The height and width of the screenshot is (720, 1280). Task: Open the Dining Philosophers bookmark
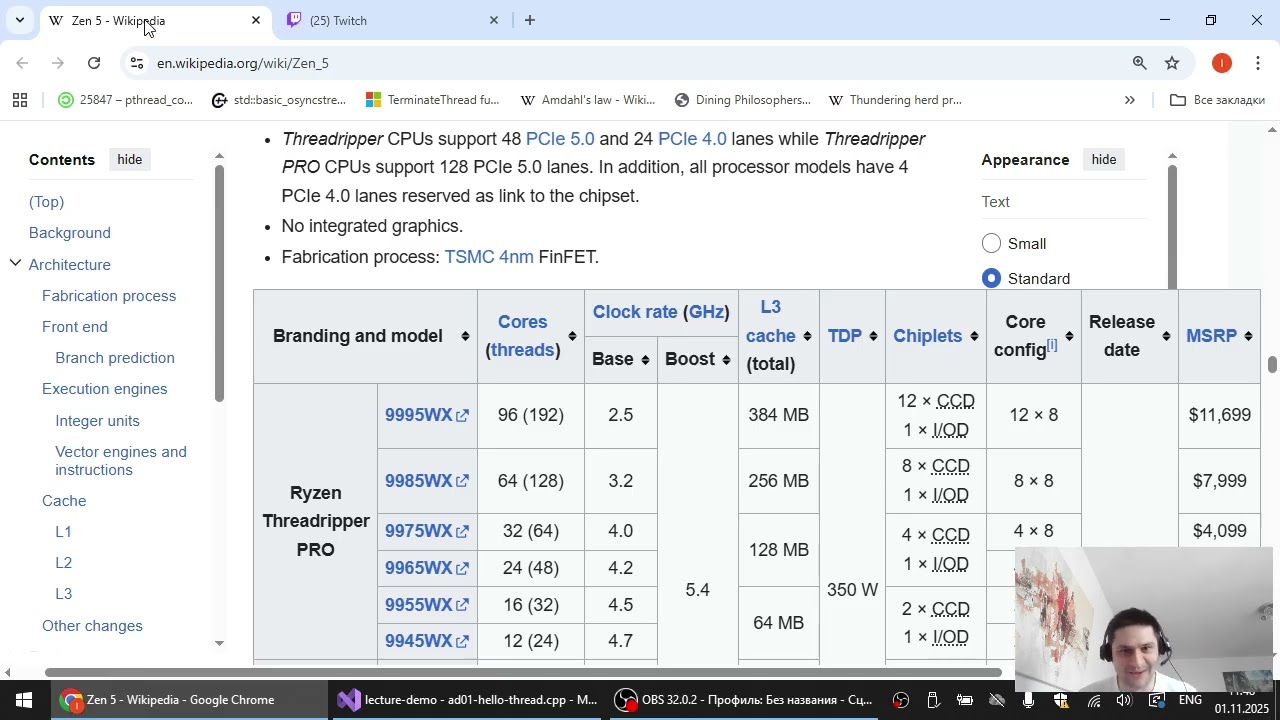point(742,100)
